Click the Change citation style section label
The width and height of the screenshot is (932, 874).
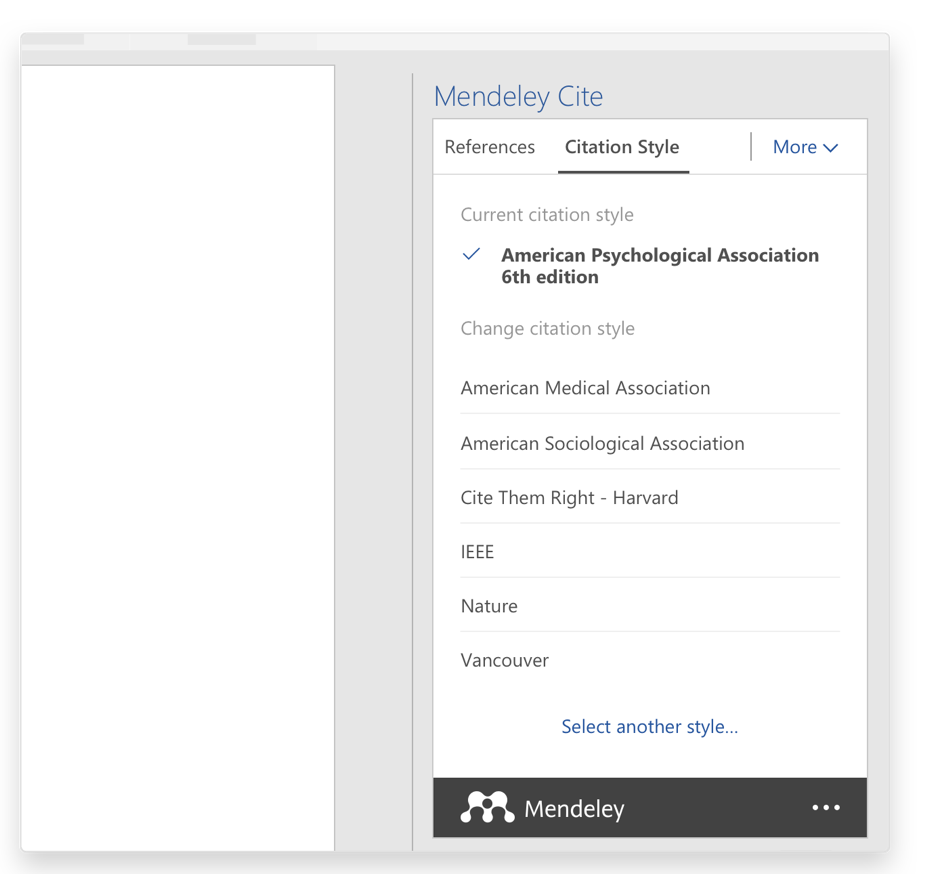click(548, 328)
